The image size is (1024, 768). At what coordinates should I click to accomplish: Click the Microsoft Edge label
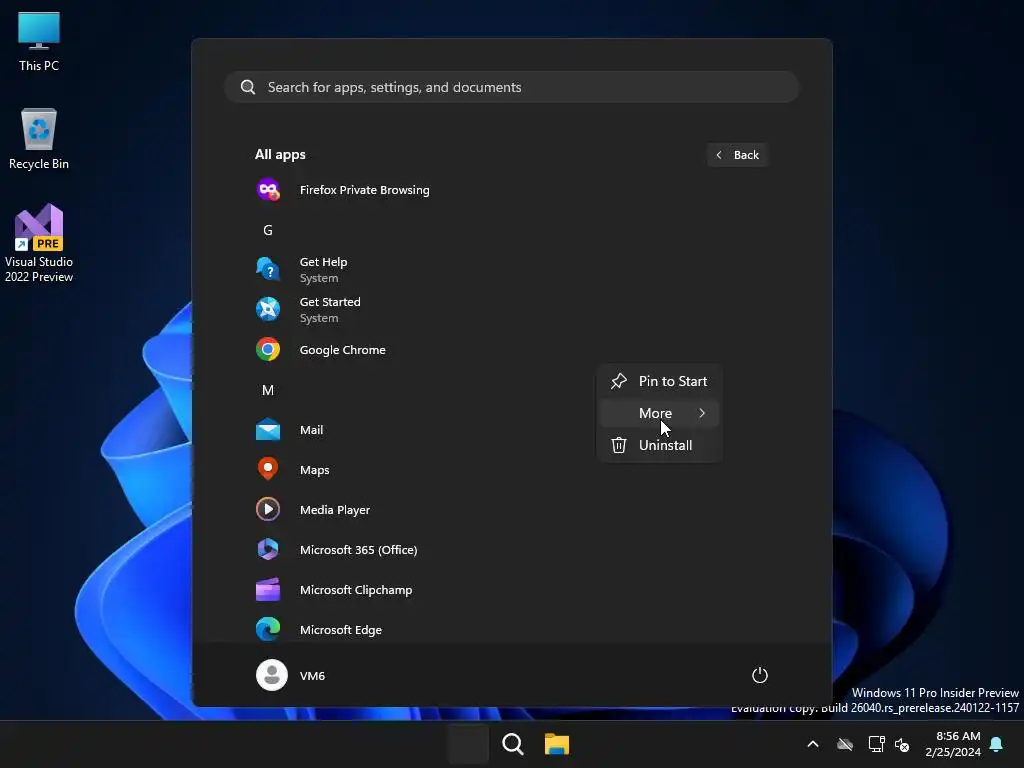click(341, 630)
